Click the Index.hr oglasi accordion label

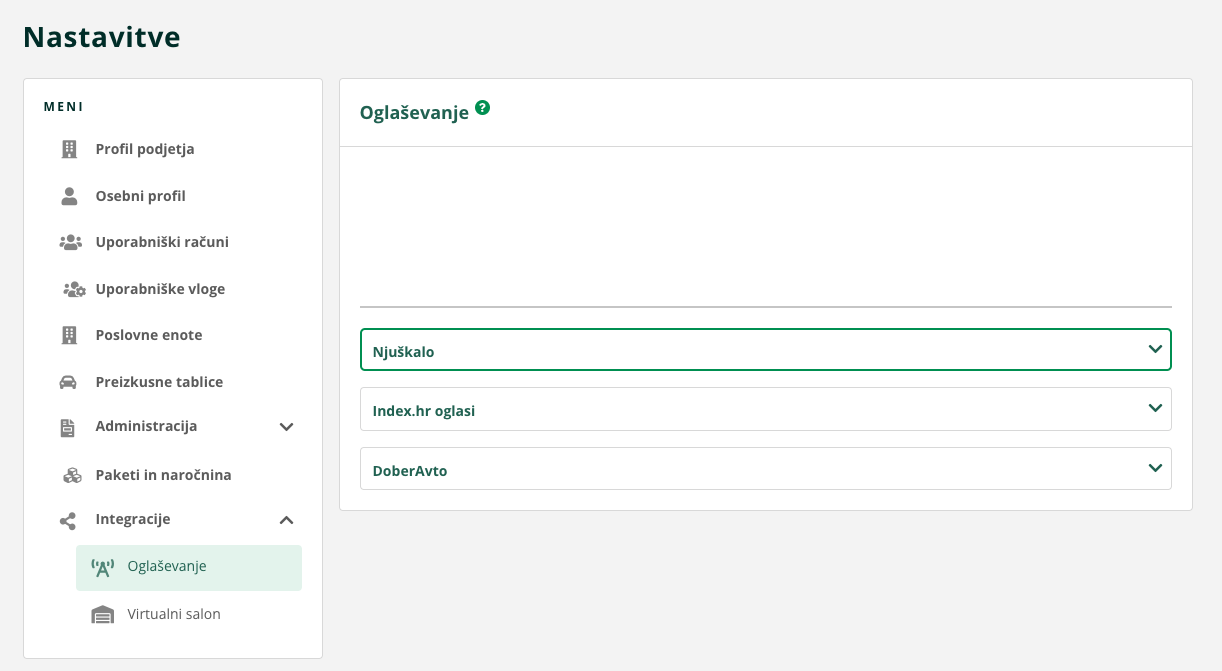424,411
